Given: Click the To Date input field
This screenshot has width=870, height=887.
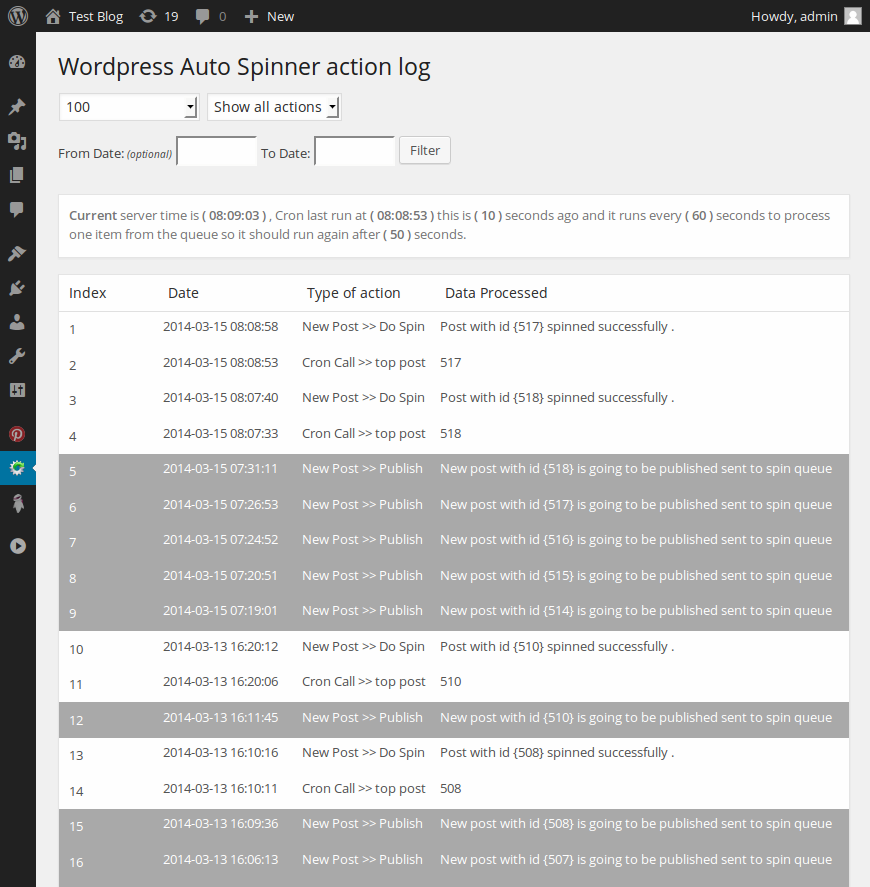Looking at the screenshot, I should pyautogui.click(x=355, y=151).
